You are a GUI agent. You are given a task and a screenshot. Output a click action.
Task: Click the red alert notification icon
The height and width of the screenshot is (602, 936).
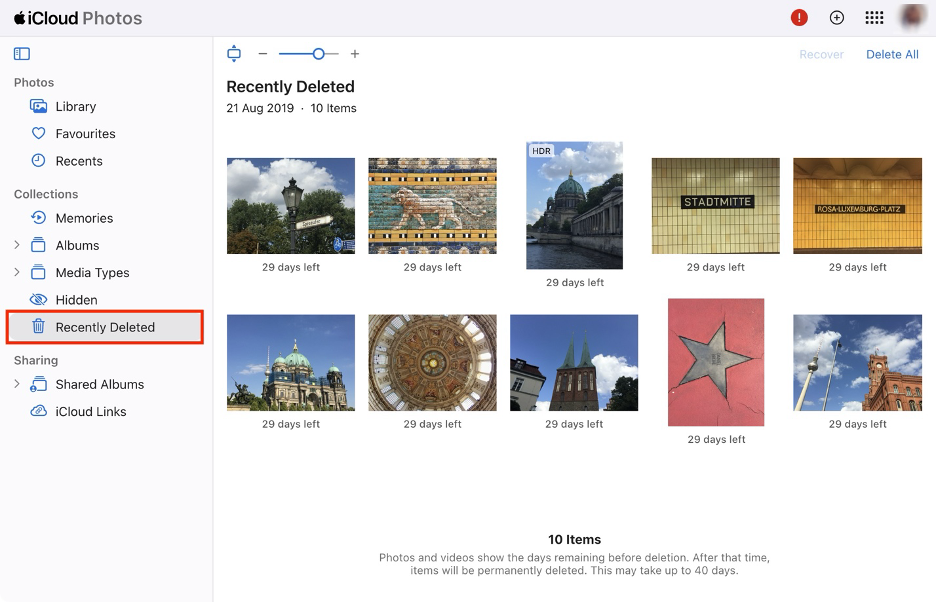coord(797,17)
